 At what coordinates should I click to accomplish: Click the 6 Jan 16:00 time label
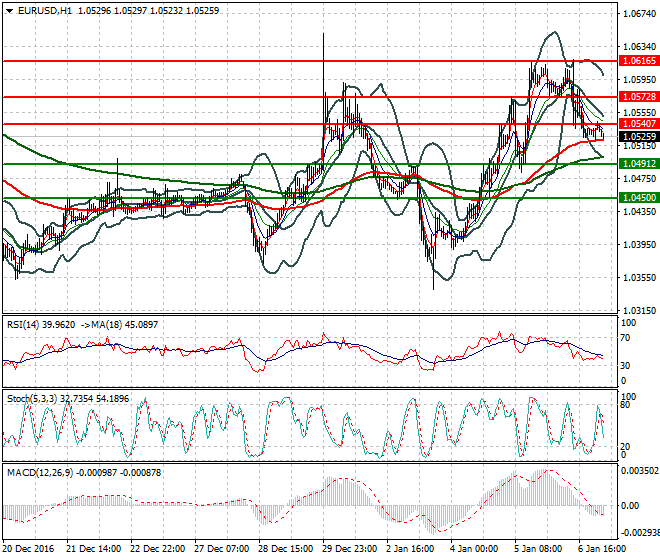(602, 549)
